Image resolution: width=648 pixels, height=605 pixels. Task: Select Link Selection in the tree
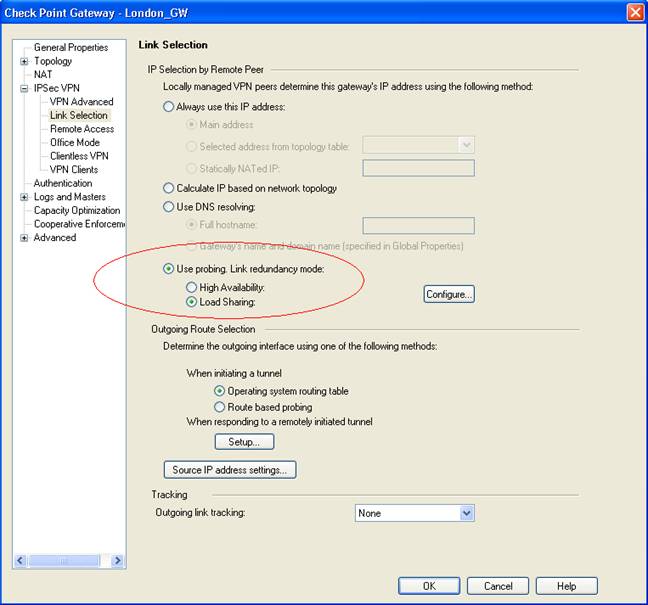pos(79,115)
